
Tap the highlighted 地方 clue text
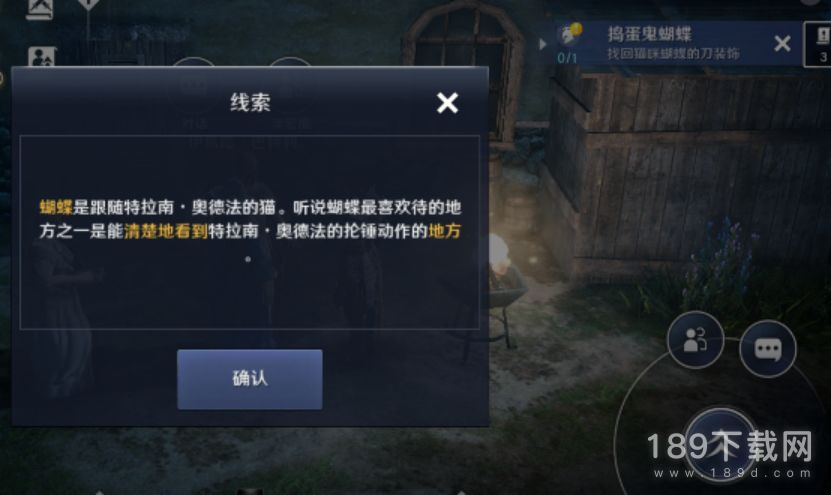coord(444,231)
